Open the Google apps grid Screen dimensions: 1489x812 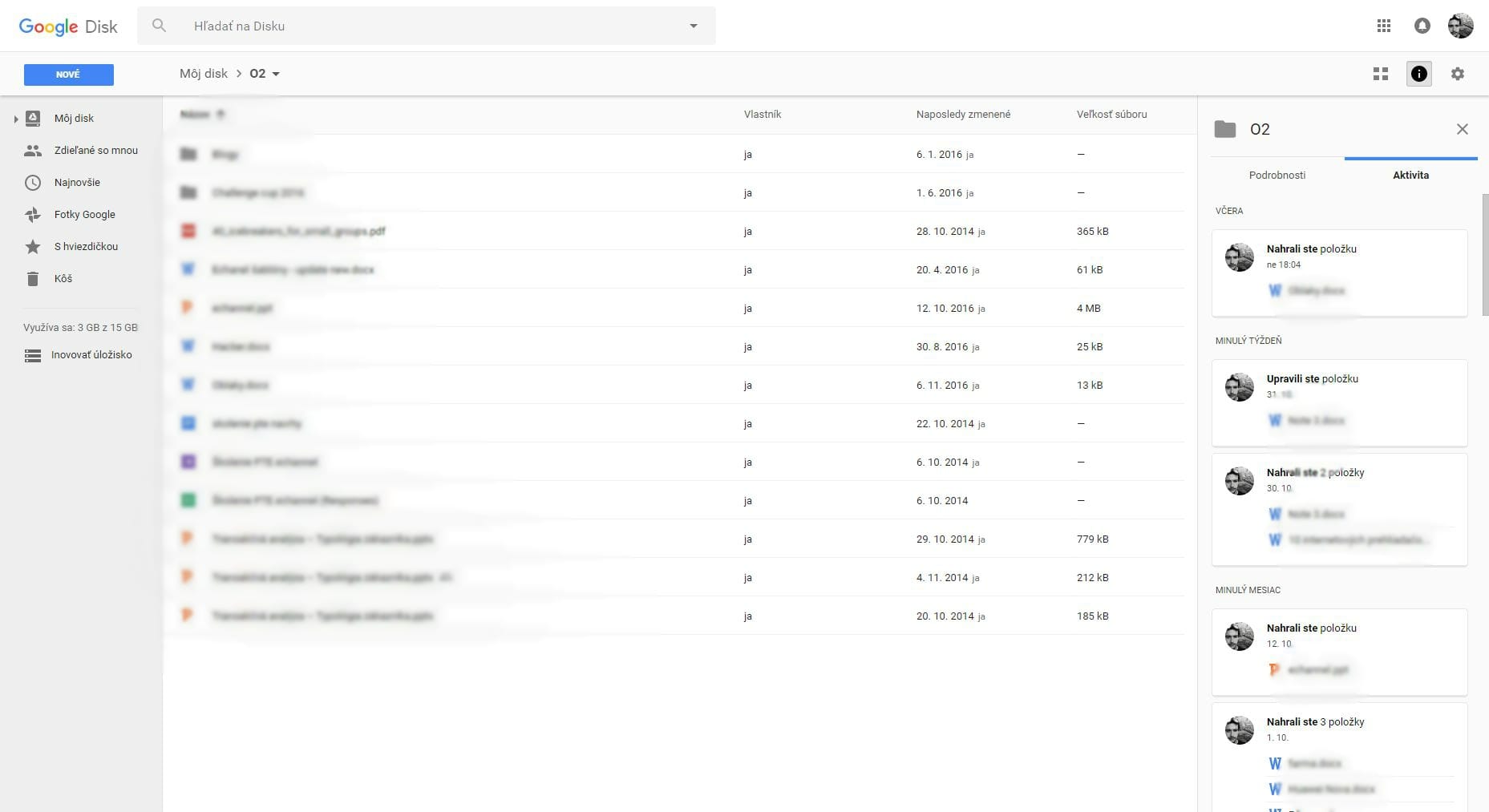coord(1383,26)
